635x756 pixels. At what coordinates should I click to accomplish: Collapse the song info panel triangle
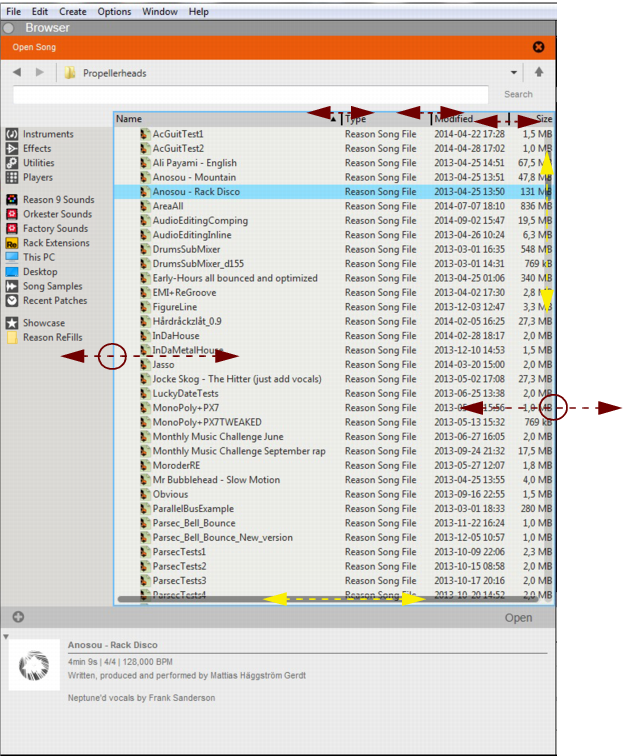[x=5, y=637]
